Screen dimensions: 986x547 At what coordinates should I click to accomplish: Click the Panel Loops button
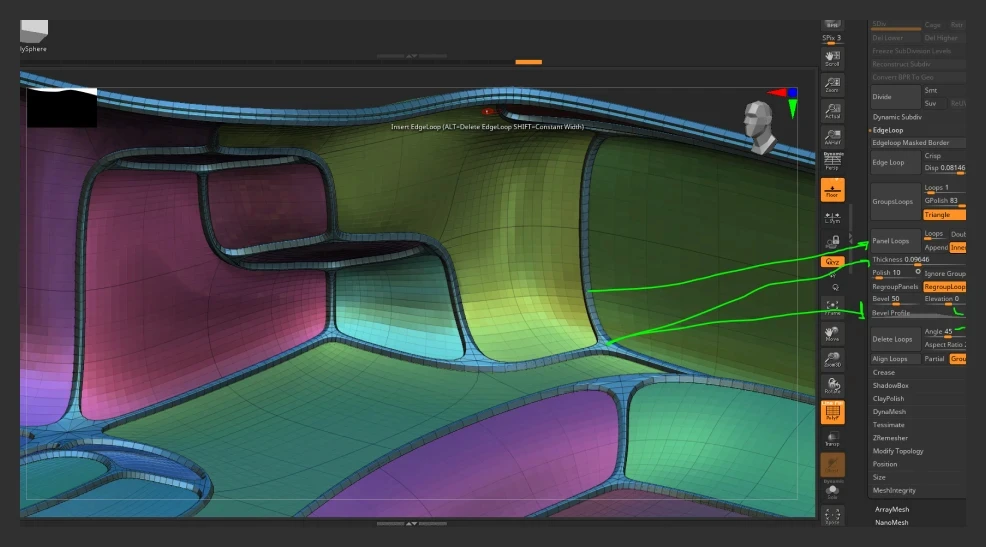coord(894,241)
